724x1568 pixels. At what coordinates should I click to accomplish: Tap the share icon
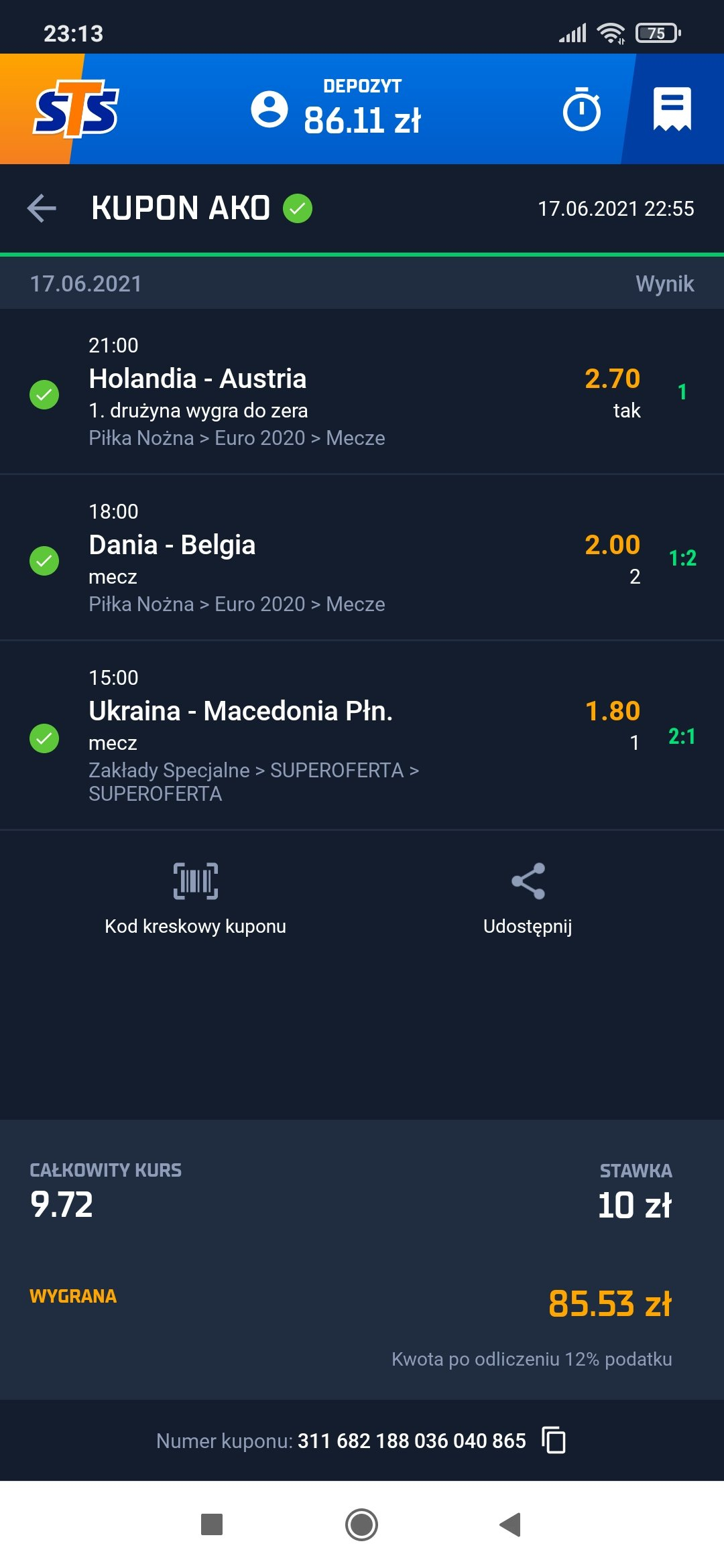[528, 880]
